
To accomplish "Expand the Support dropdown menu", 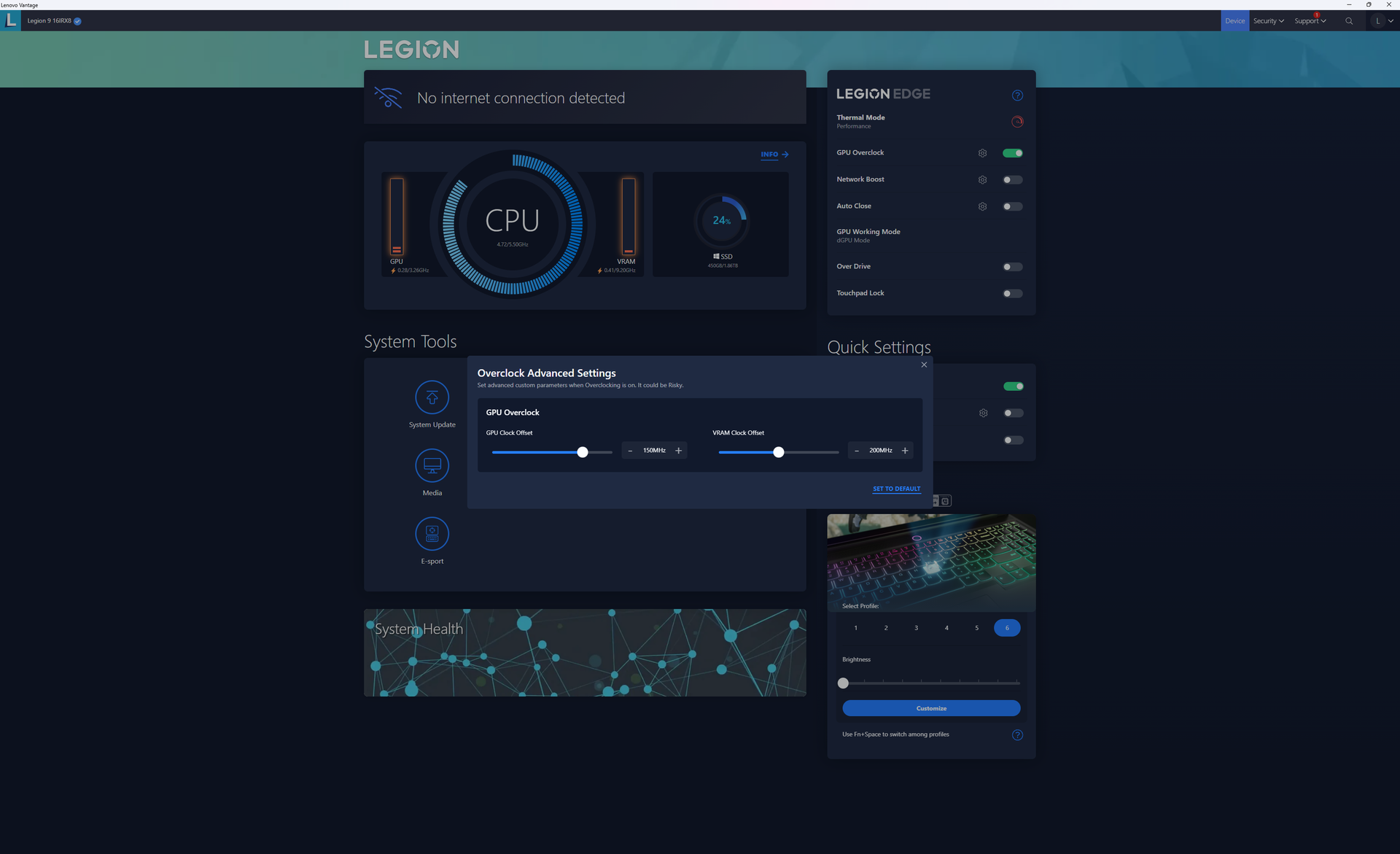I will (1310, 21).
